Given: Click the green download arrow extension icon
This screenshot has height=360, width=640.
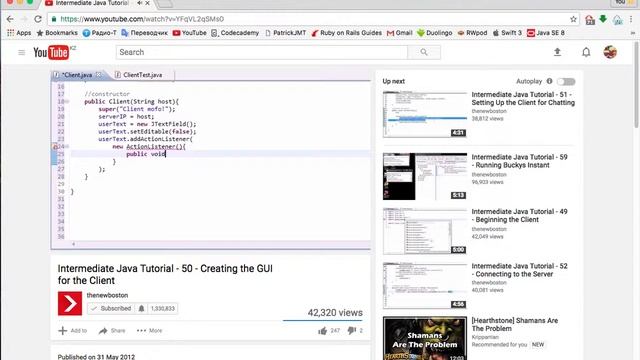Looking at the screenshot, I should tap(603, 19).
